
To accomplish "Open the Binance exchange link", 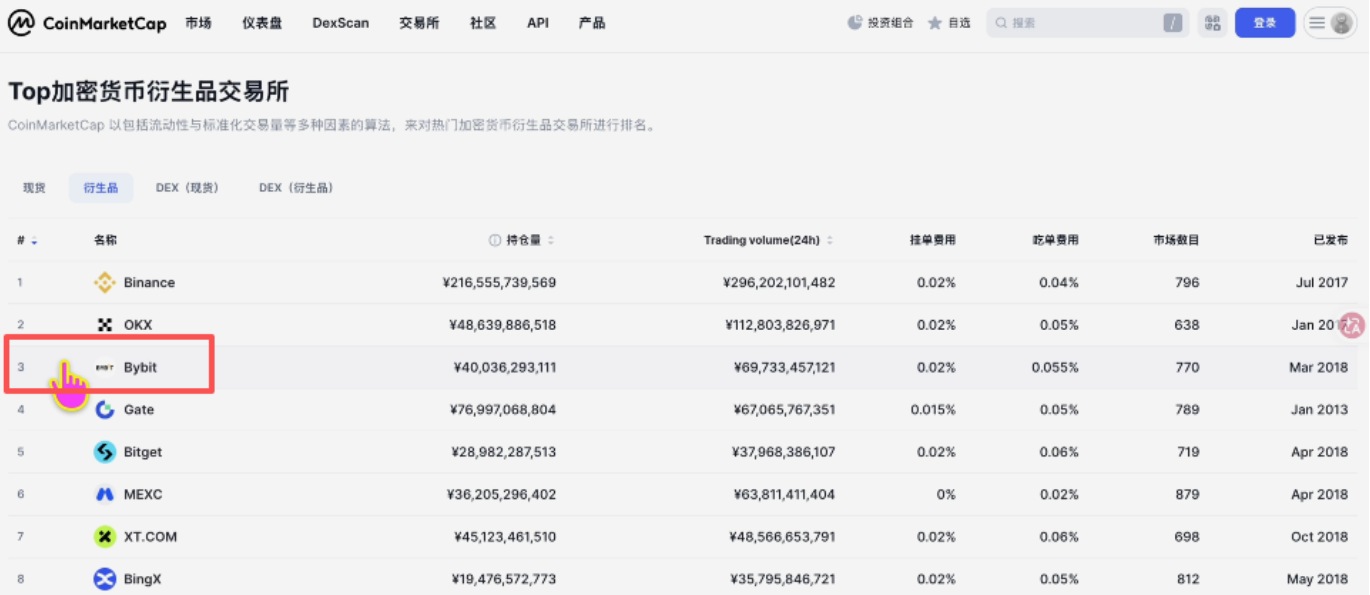I will pyautogui.click(x=149, y=283).
